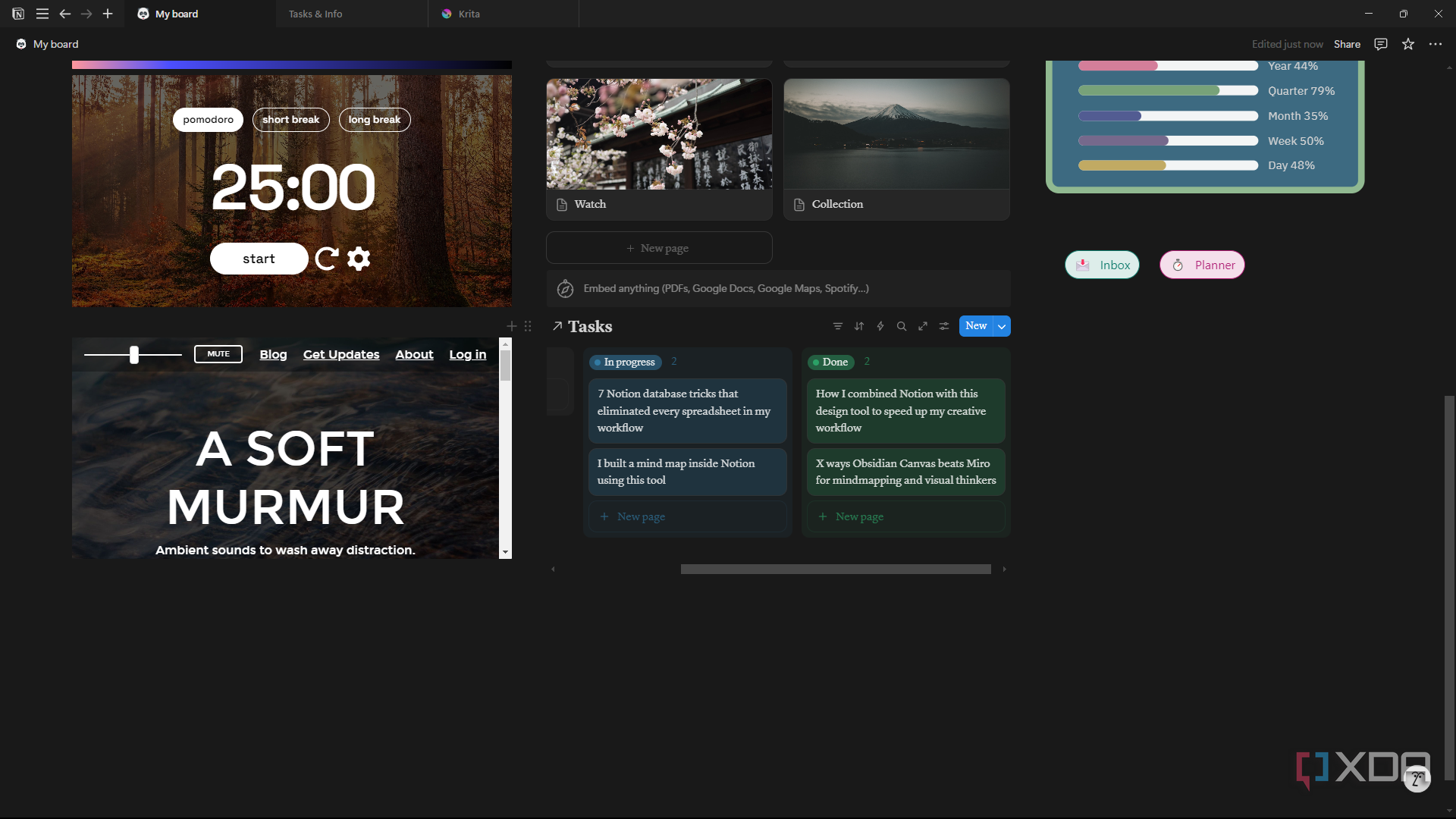Viewport: 1456px width, 819px height.
Task: Open the three-dot page options menu
Action: click(x=1436, y=44)
